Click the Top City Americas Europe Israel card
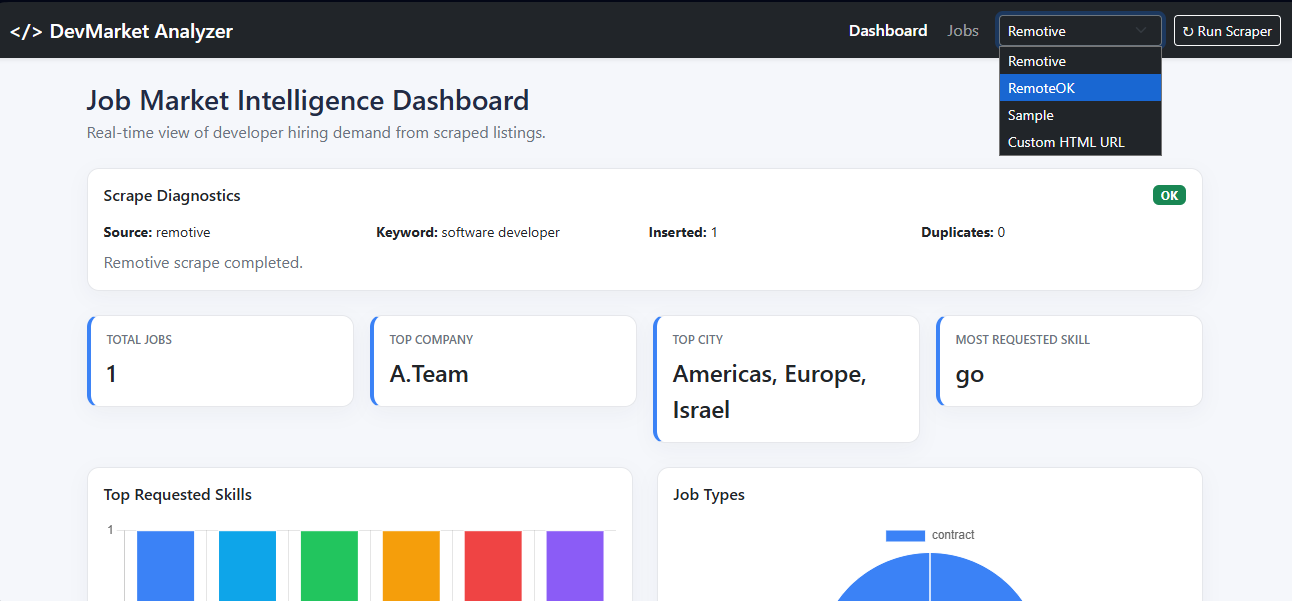The width and height of the screenshot is (1292, 601). point(786,378)
